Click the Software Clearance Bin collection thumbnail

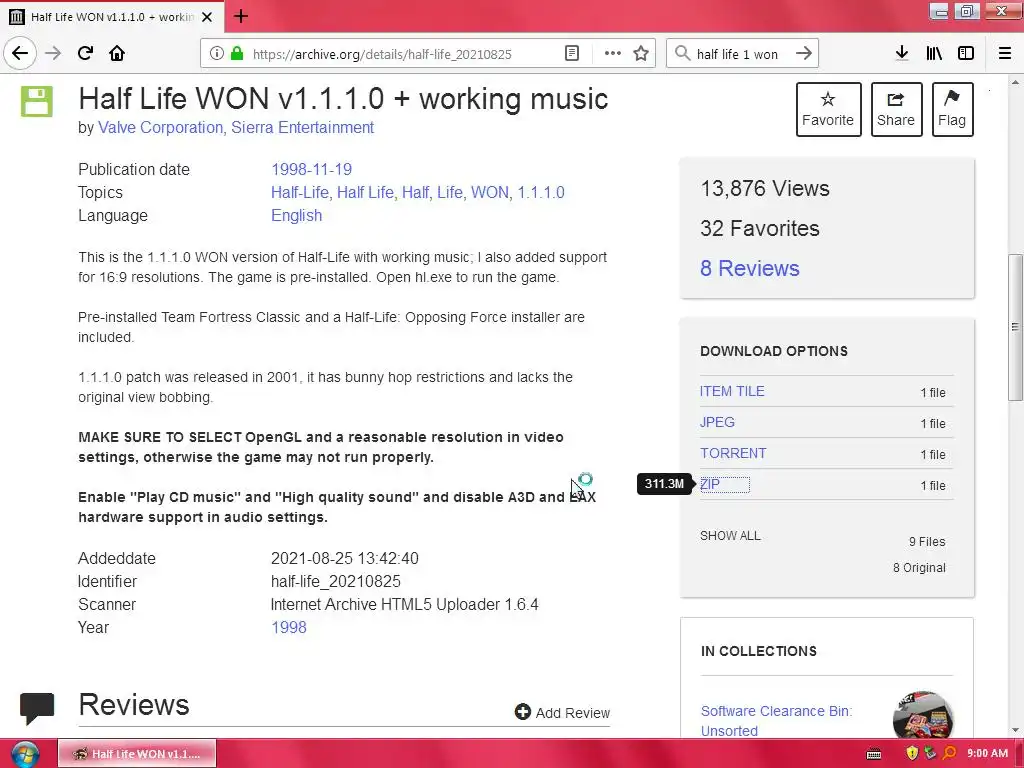tap(922, 715)
